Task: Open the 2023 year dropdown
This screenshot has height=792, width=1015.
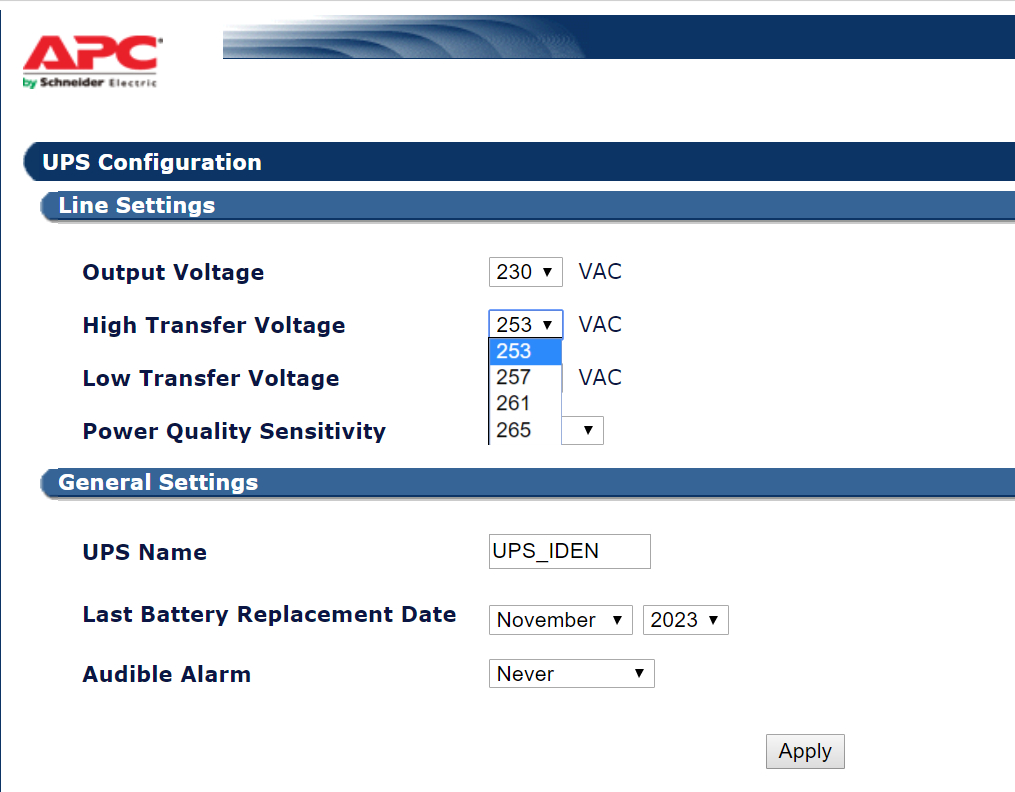Action: coord(685,620)
